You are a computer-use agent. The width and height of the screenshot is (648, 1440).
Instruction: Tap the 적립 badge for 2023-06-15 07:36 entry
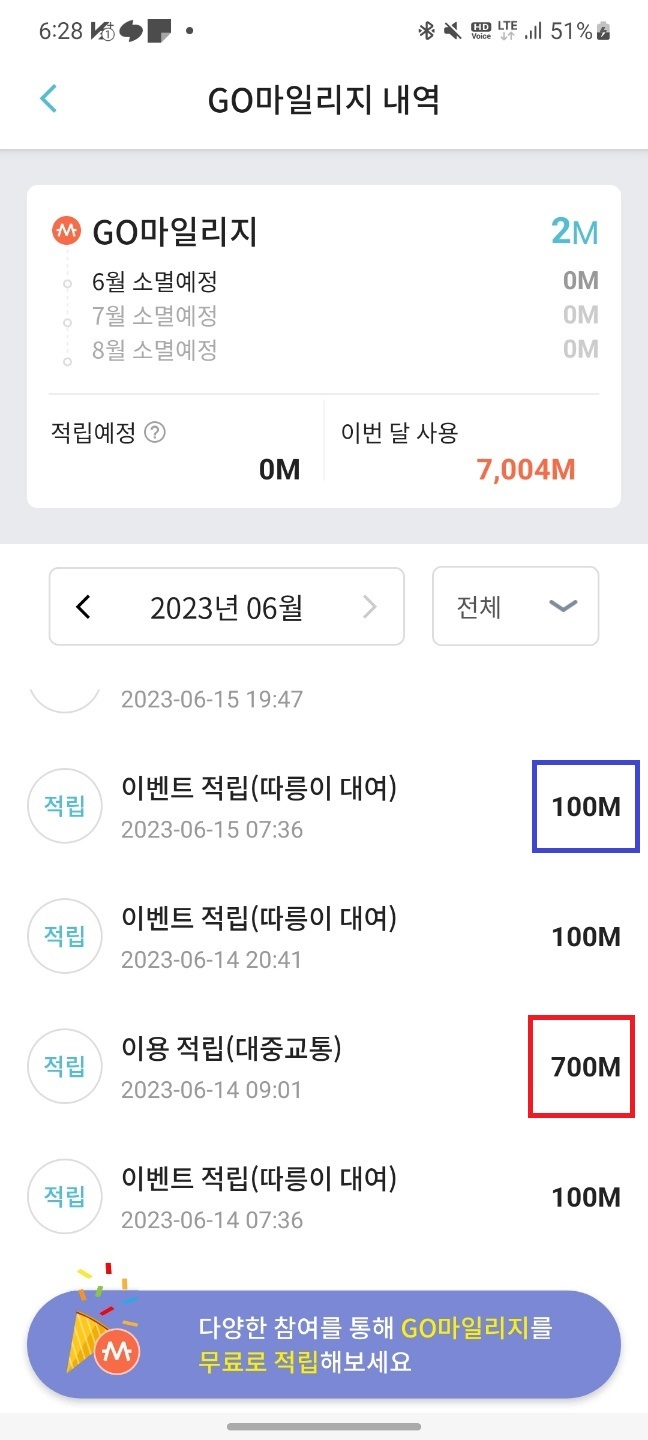coord(65,807)
